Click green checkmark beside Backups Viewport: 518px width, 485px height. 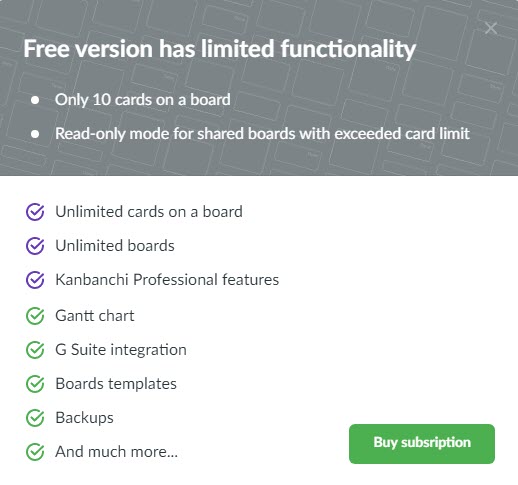point(35,418)
